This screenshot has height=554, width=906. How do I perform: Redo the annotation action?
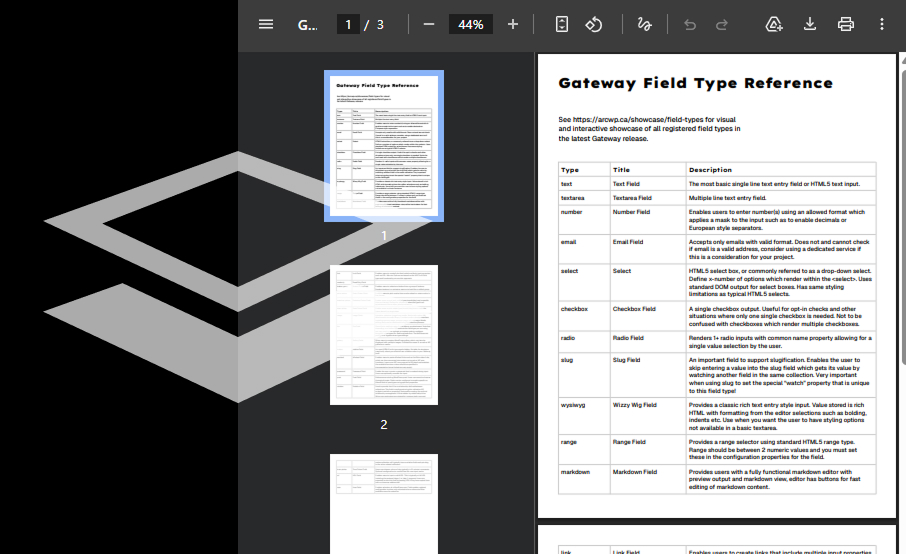coord(722,24)
